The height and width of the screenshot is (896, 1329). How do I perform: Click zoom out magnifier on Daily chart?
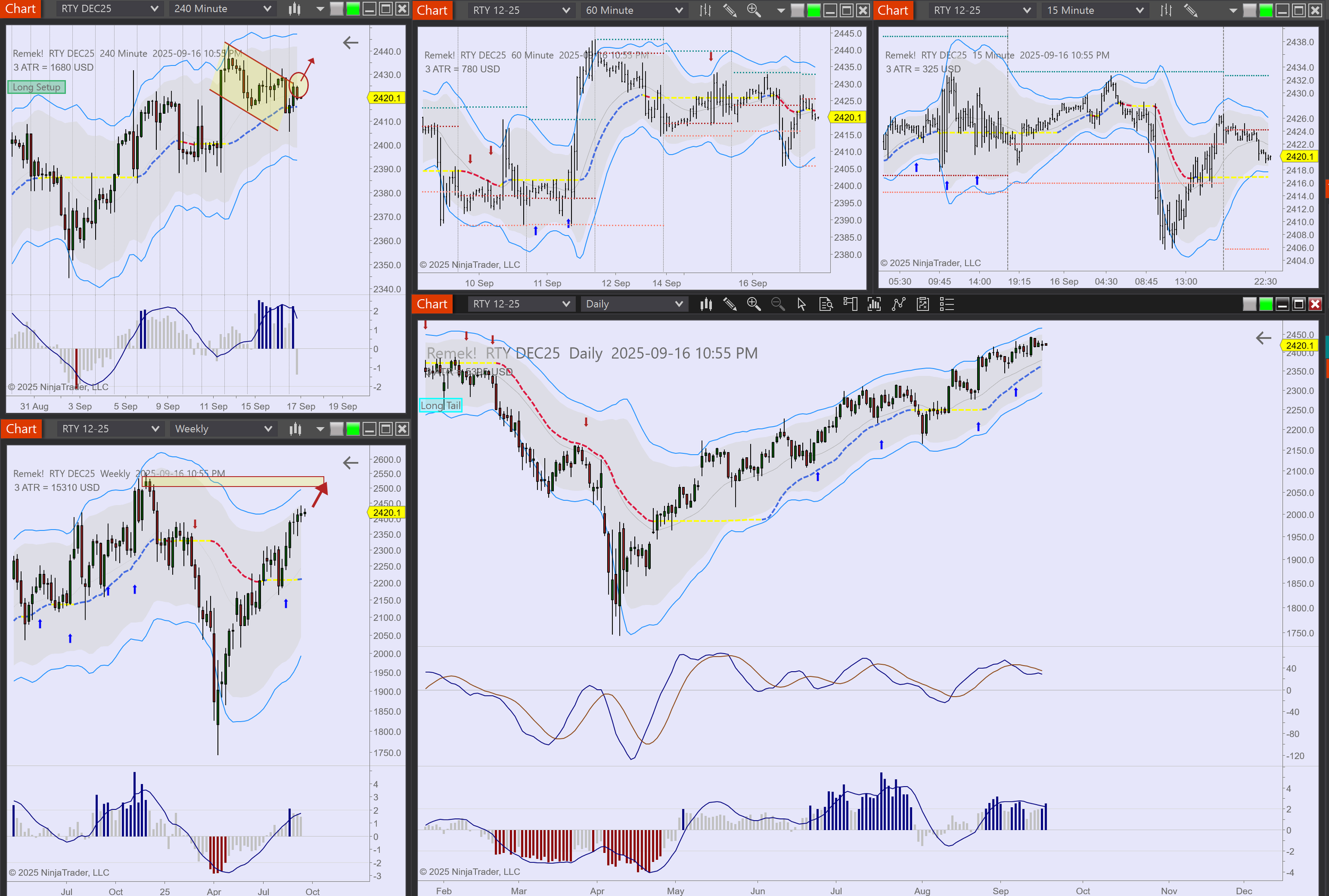point(777,304)
